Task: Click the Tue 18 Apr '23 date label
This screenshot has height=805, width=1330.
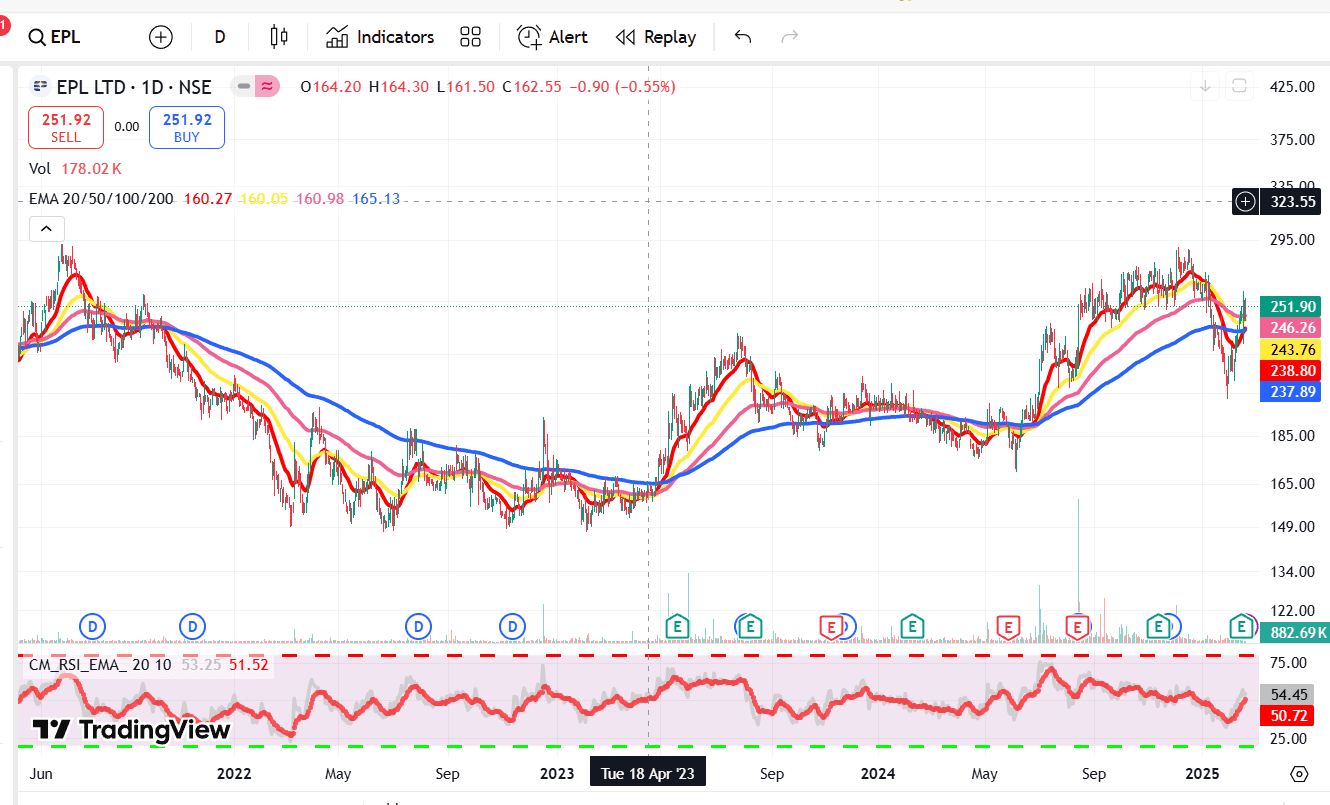Action: click(x=648, y=774)
